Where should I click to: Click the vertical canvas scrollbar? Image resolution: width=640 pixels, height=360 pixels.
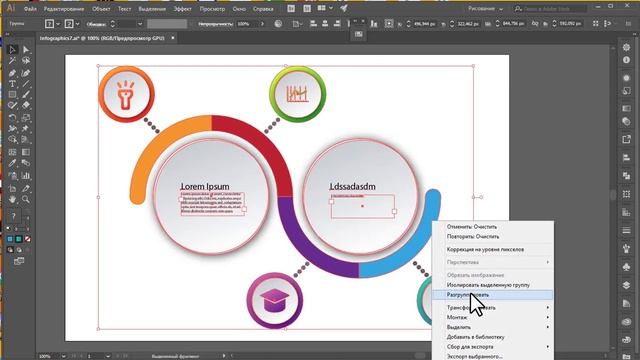click(613, 196)
